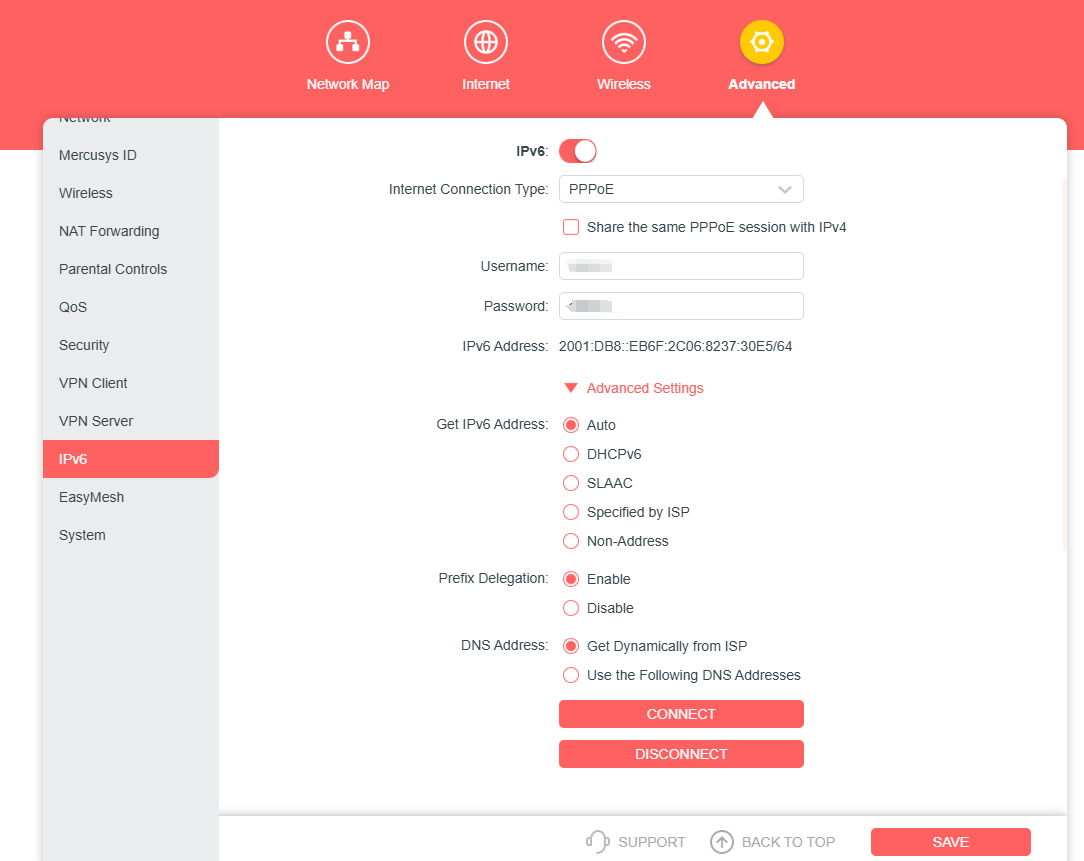This screenshot has height=861, width=1084.
Task: Click the Password input field
Action: 681,306
